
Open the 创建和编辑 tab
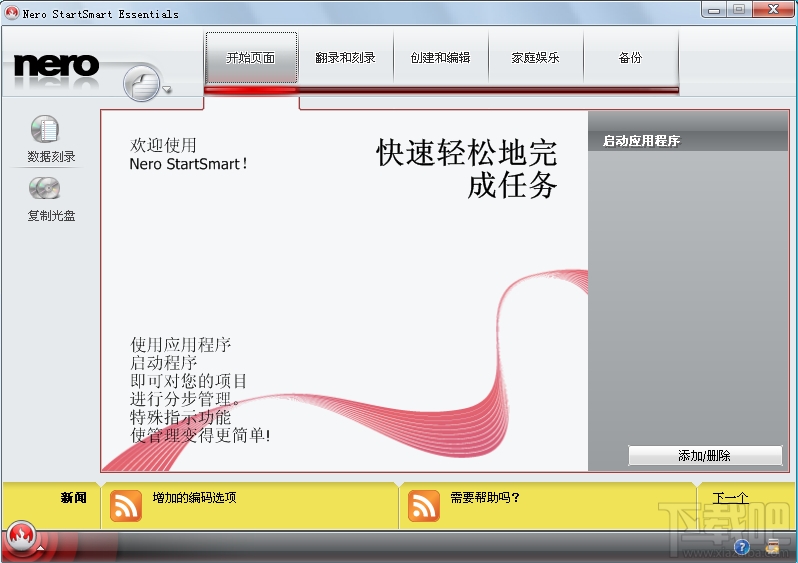click(441, 58)
